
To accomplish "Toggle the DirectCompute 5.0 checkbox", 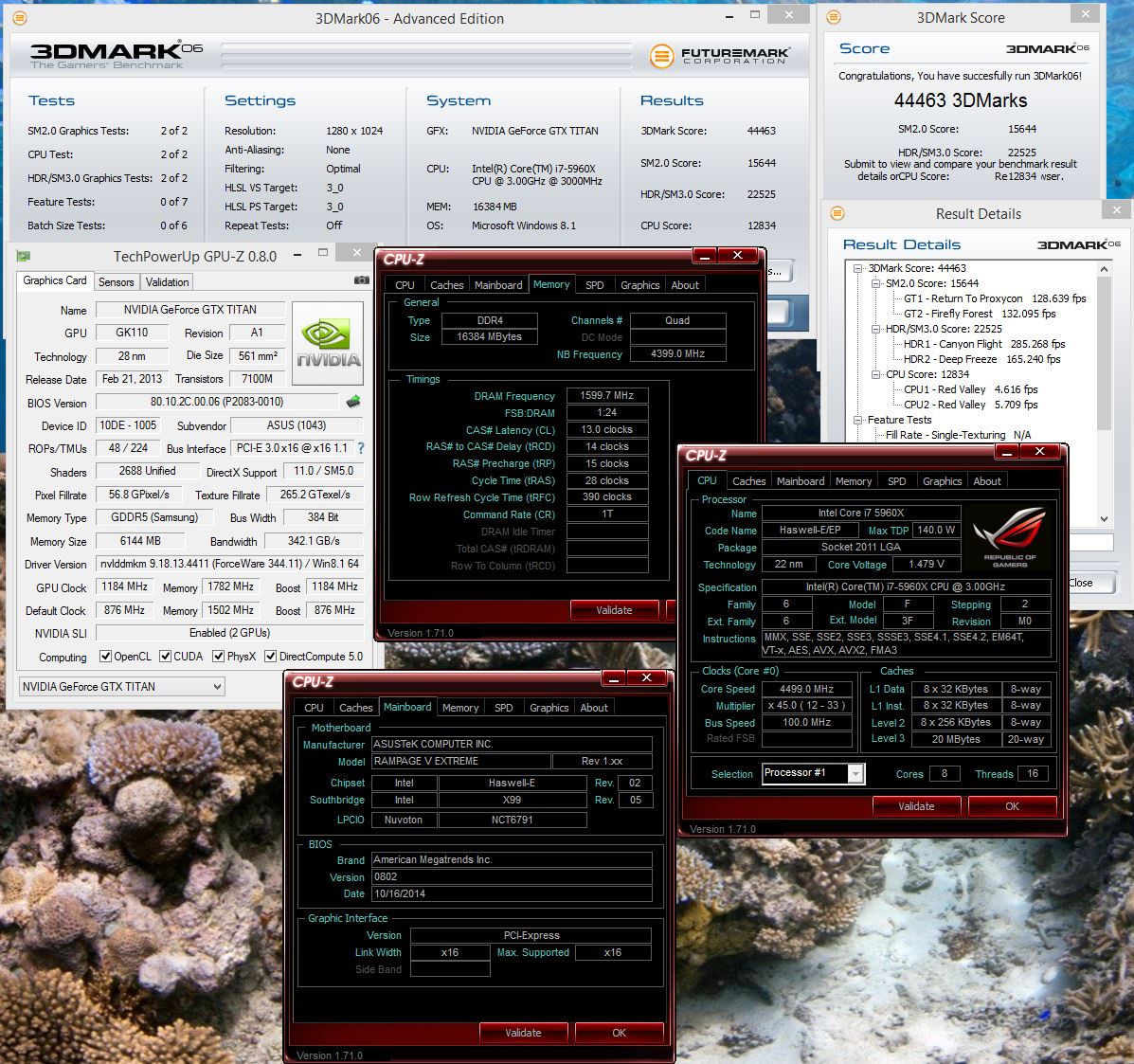I will [271, 656].
